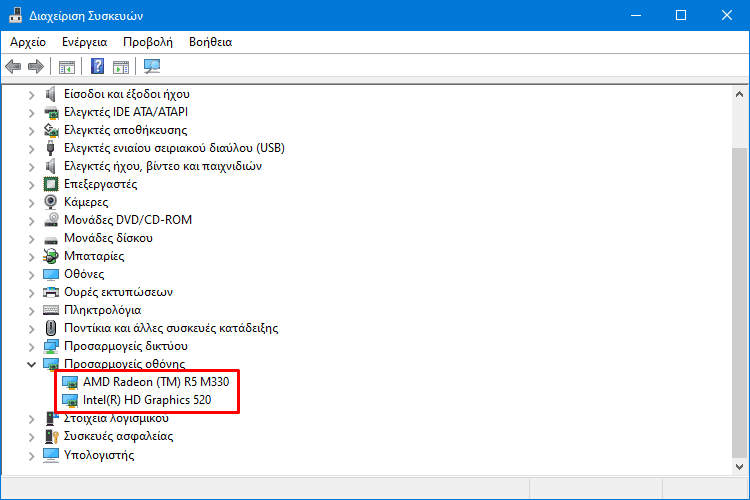Expand the Προσαρμογείς δικτύου node
This screenshot has height=500, width=750.
pos(32,347)
